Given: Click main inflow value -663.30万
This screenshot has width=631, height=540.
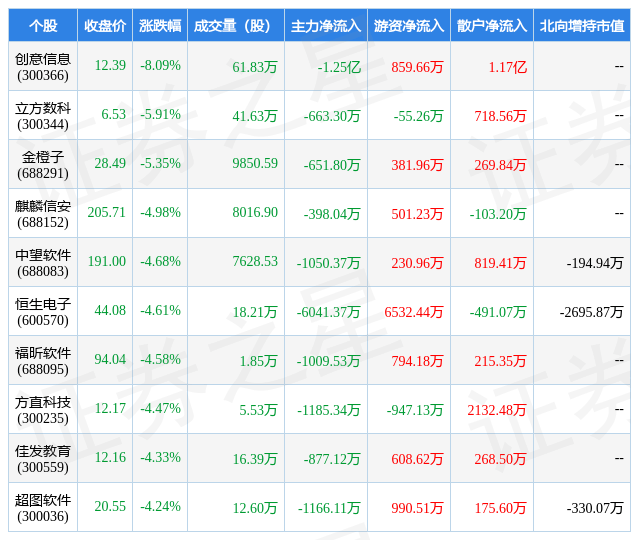Looking at the screenshot, I should 332,116.
